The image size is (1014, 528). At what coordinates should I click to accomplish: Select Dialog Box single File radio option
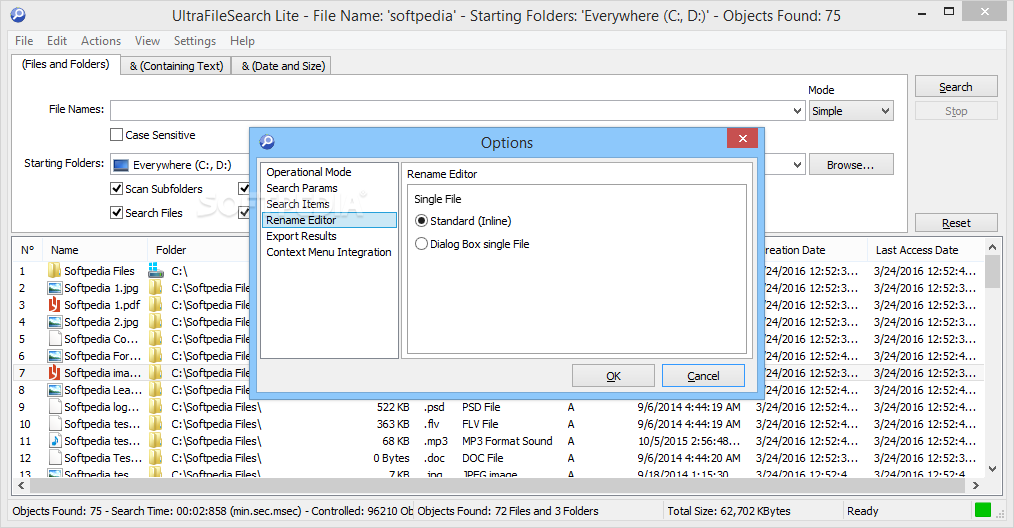pyautogui.click(x=422, y=244)
